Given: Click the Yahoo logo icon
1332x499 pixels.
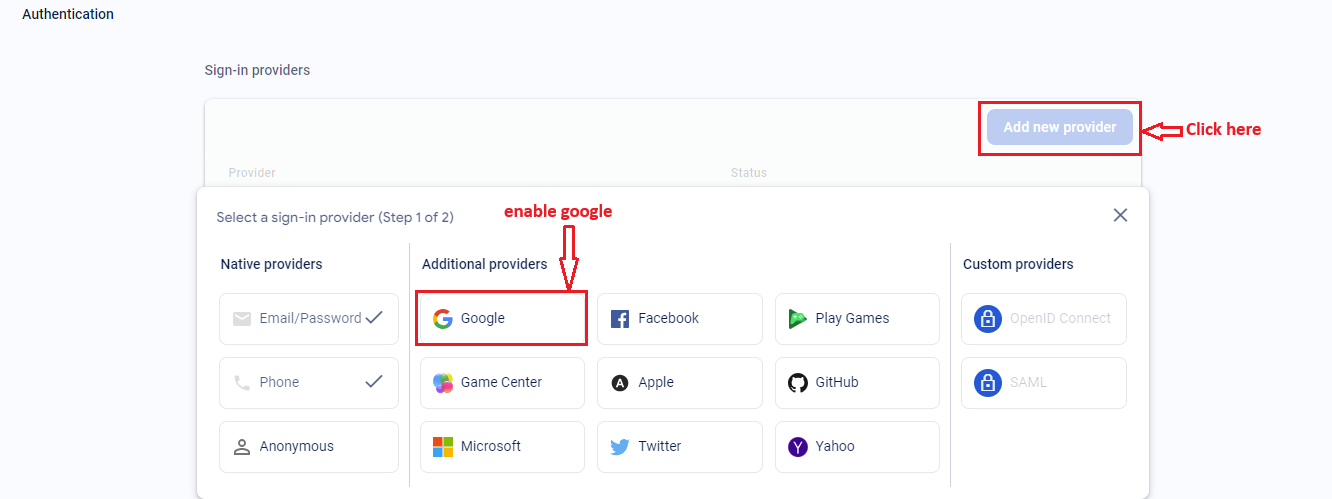Looking at the screenshot, I should (x=797, y=447).
